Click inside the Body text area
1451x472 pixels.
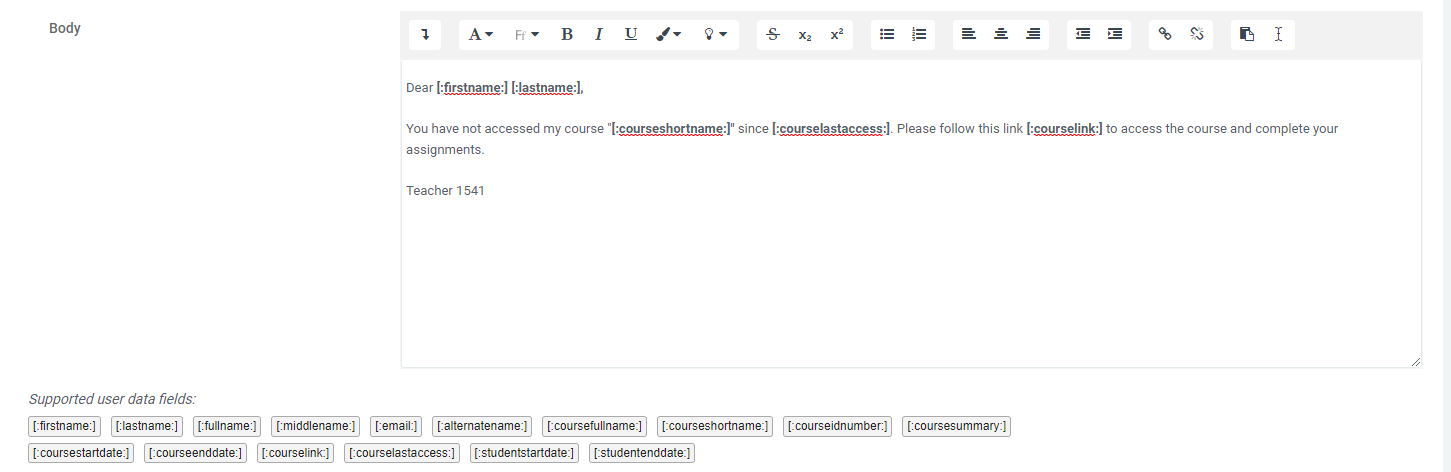click(910, 270)
